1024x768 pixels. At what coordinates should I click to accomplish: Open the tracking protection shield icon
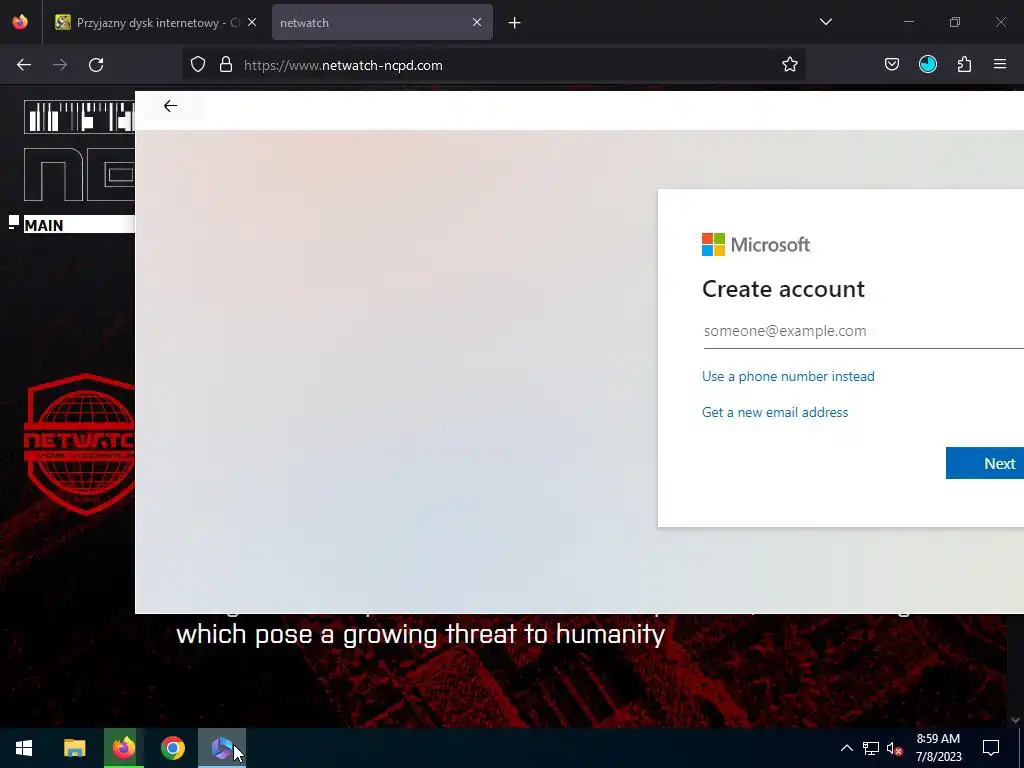coord(198,65)
